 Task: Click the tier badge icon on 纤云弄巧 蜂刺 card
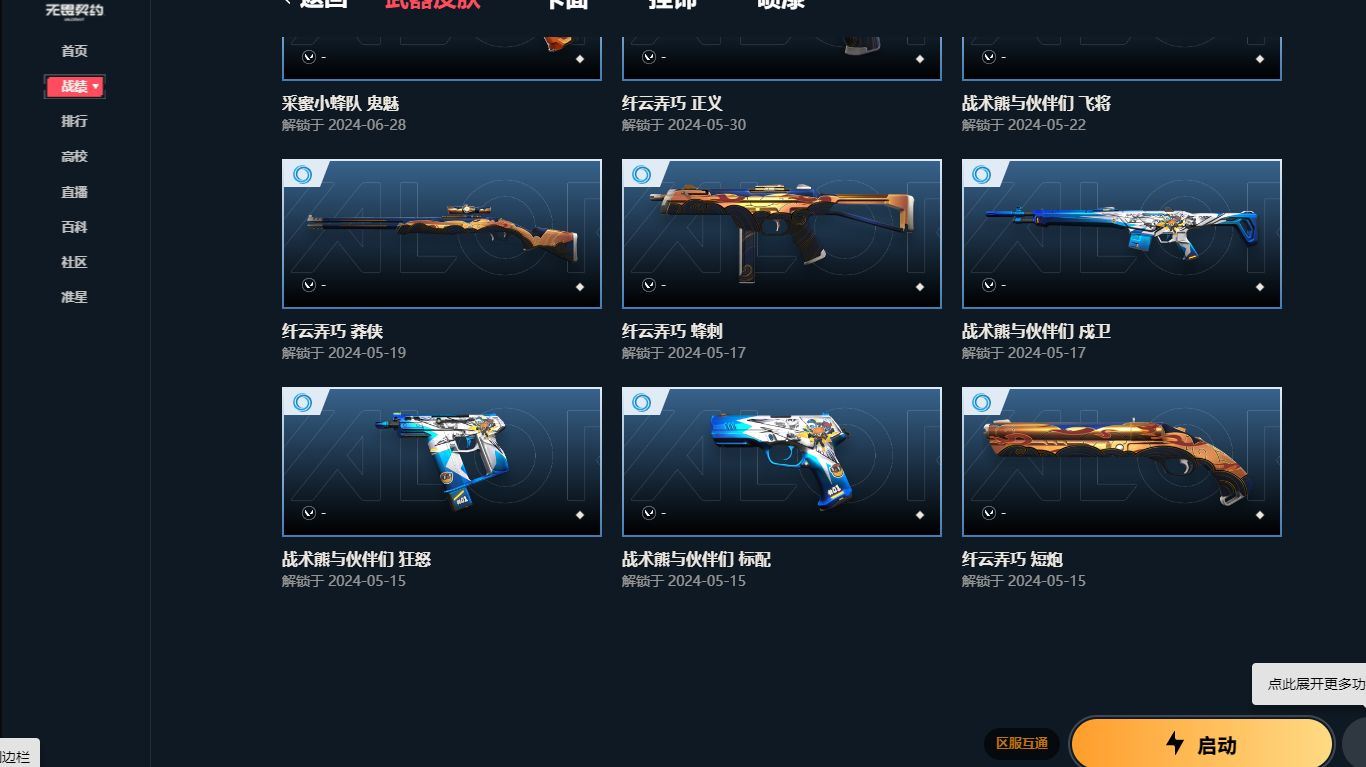point(642,175)
